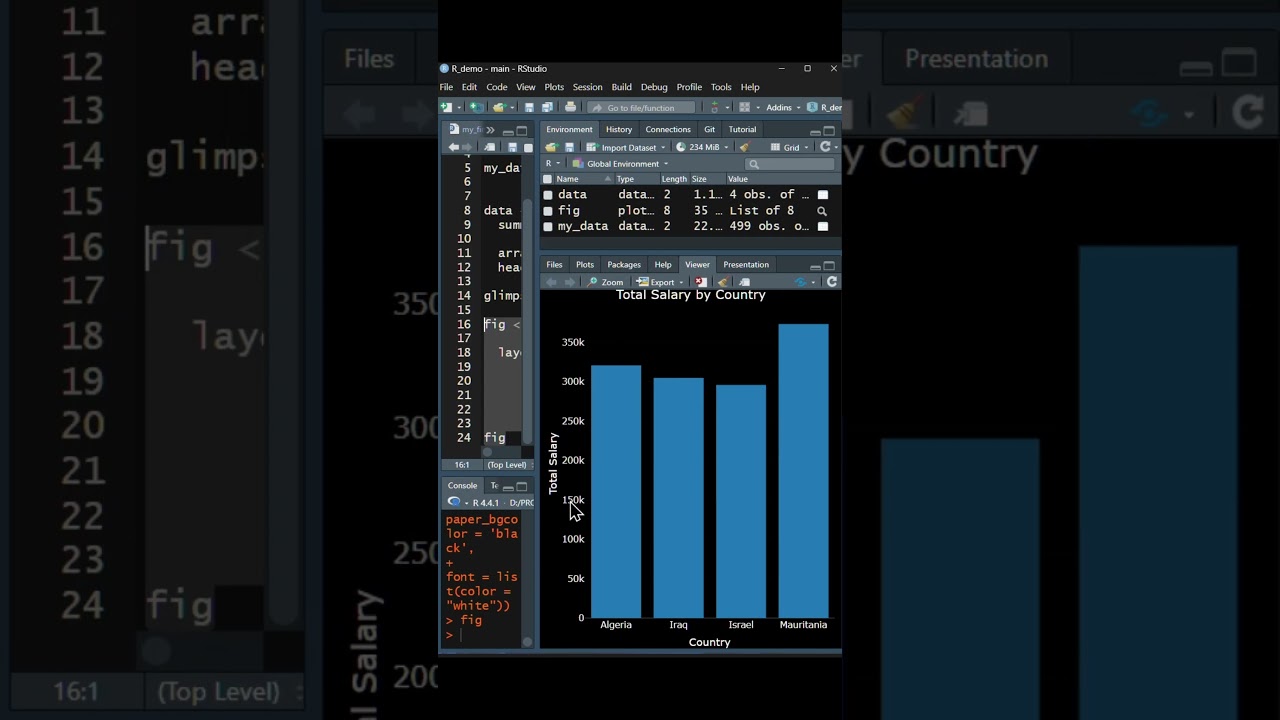1280x720 pixels.
Task: Save the current document from the main toolbar
Action: tap(529, 107)
